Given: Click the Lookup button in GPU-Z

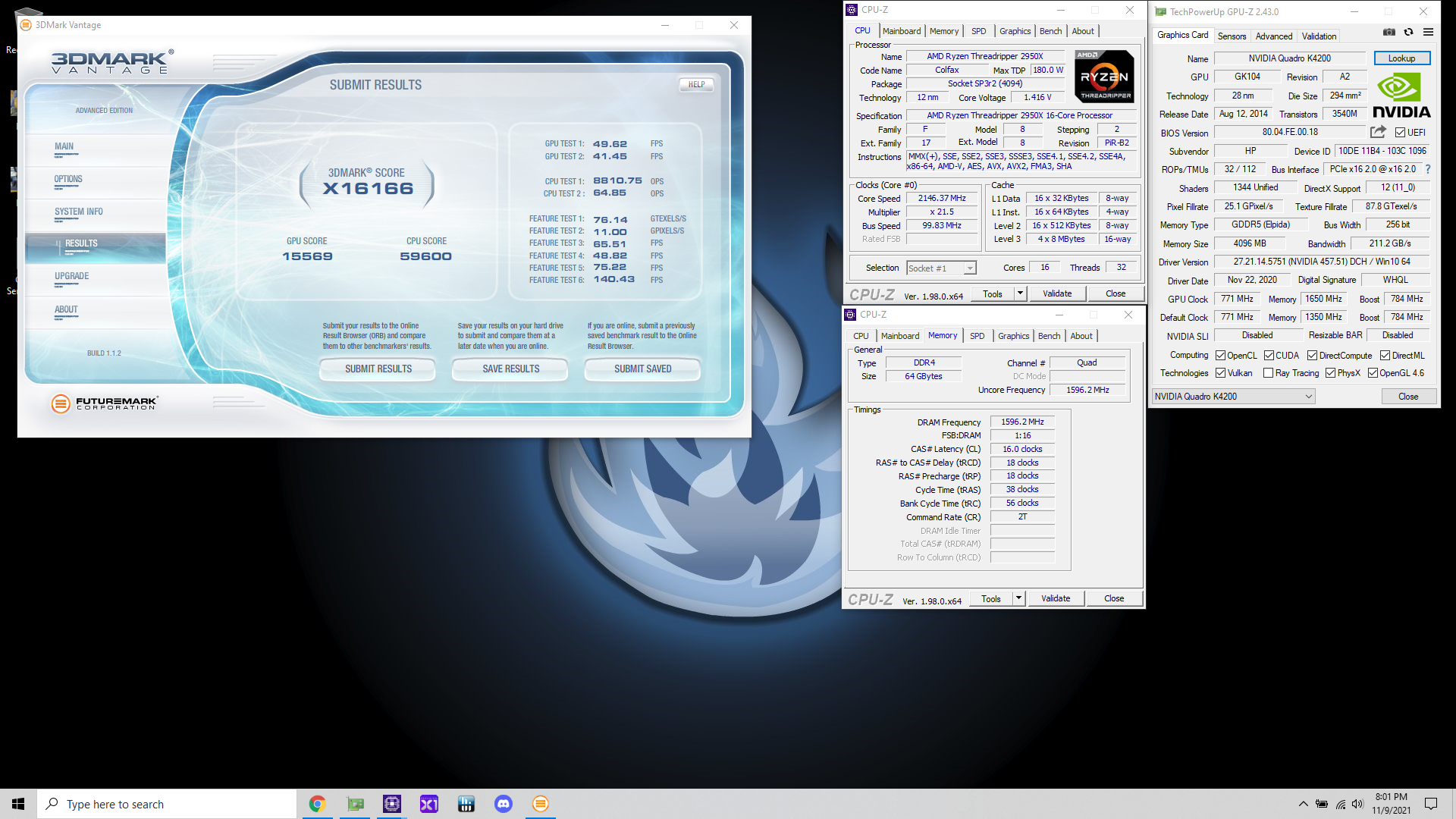Looking at the screenshot, I should tap(1401, 58).
